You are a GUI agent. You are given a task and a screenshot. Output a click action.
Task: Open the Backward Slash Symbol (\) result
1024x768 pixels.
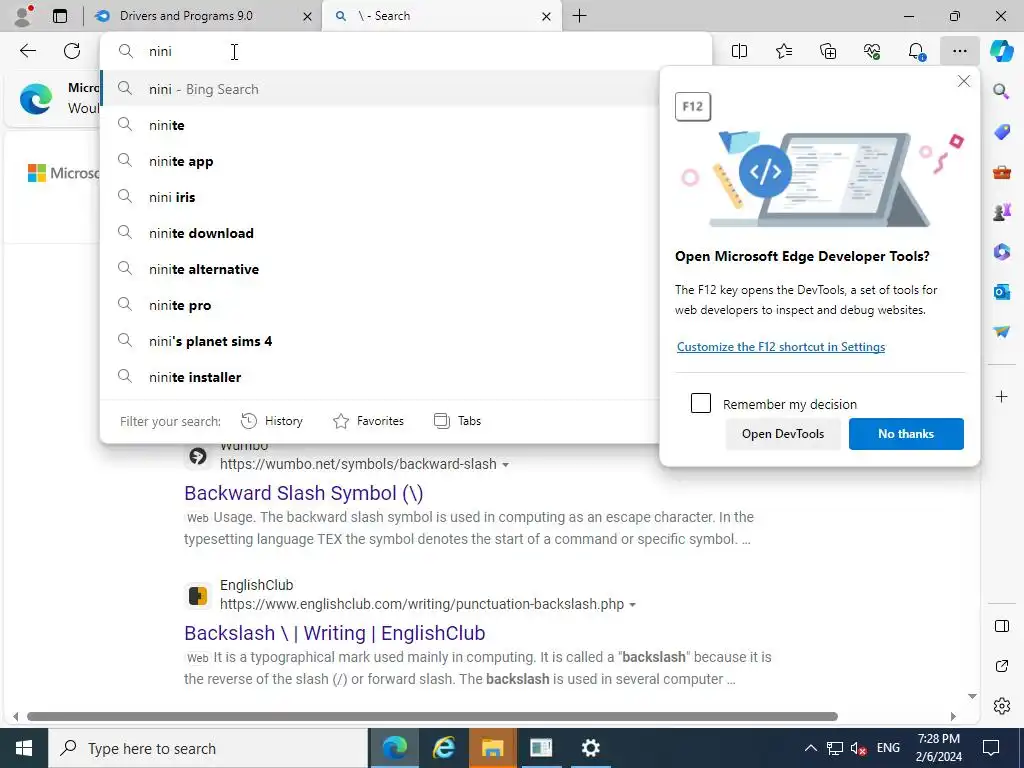(x=304, y=493)
